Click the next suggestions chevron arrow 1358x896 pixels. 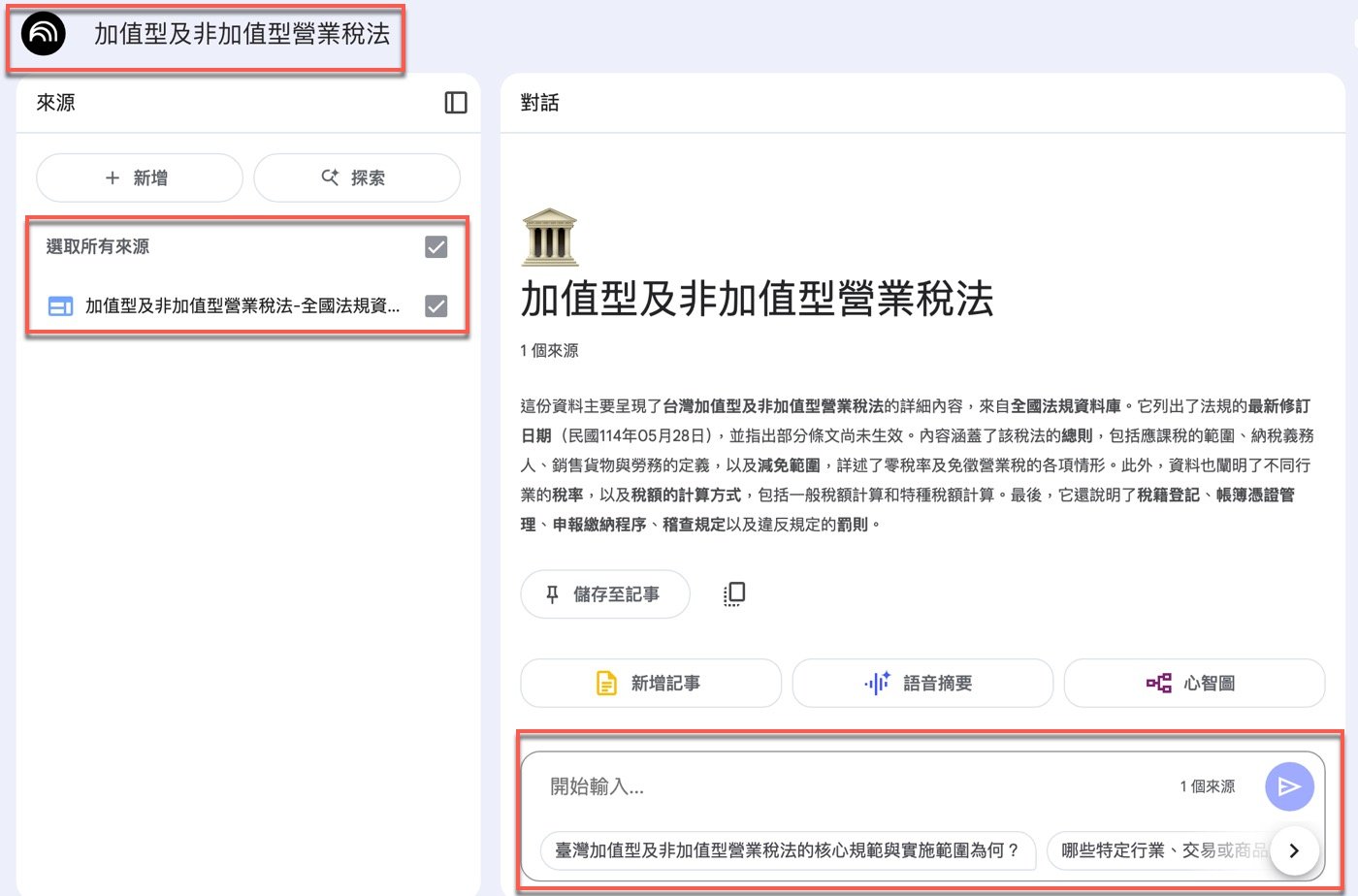pyautogui.click(x=1294, y=850)
